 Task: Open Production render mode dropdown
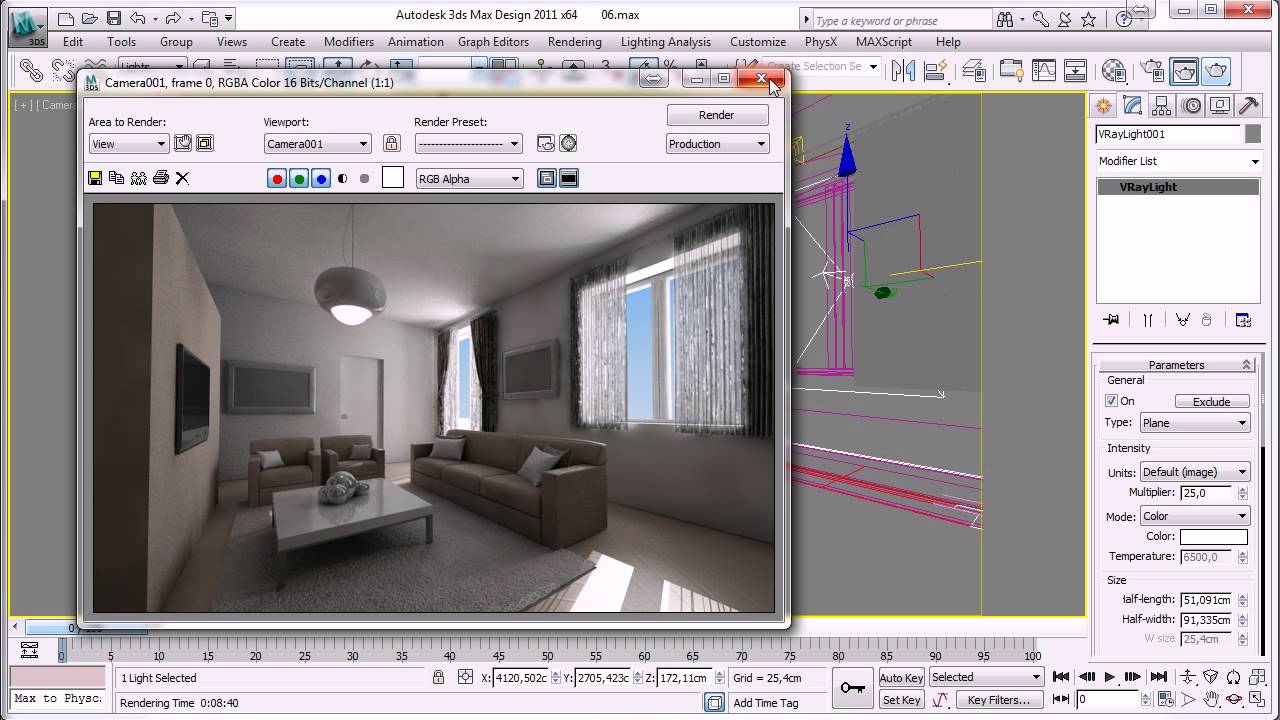click(x=717, y=144)
